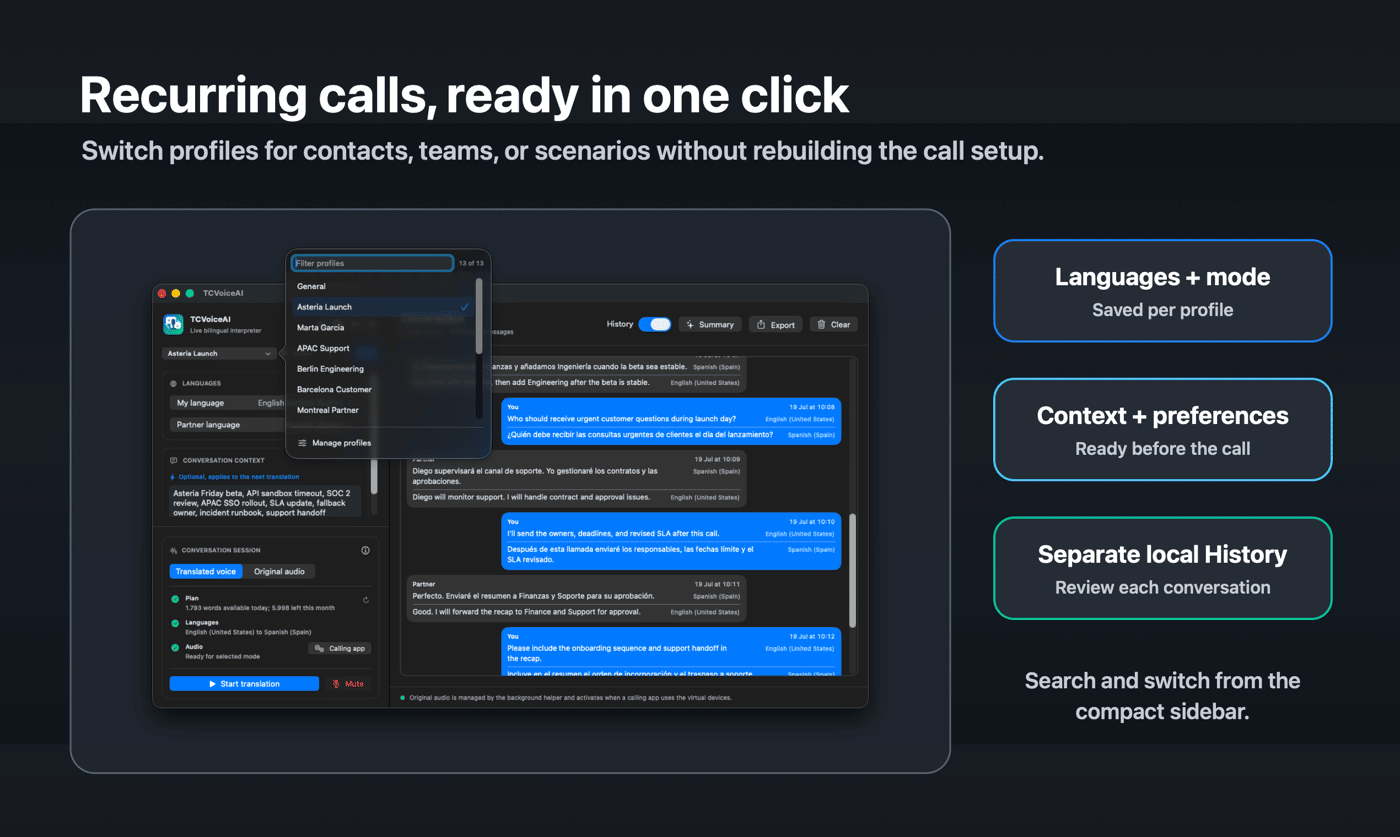Click the profile list scrollbar
This screenshot has width=1400, height=837.
480,316
